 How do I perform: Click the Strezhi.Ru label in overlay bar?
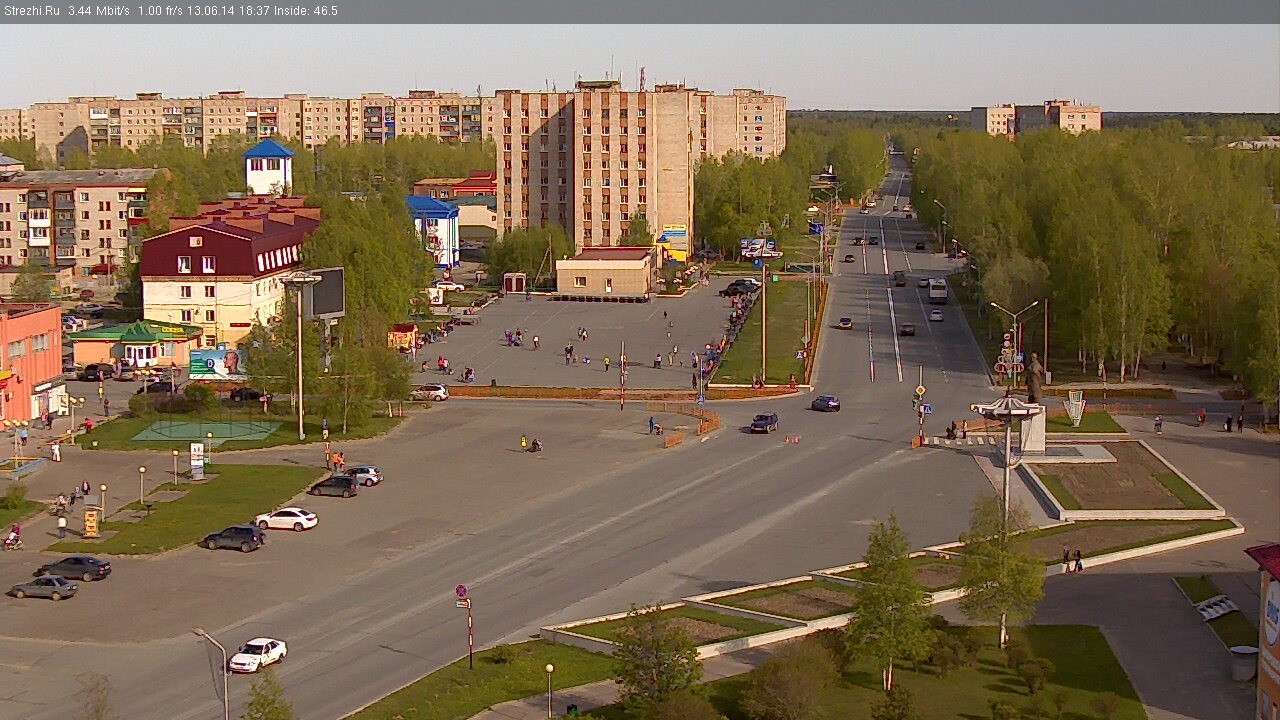32,11
